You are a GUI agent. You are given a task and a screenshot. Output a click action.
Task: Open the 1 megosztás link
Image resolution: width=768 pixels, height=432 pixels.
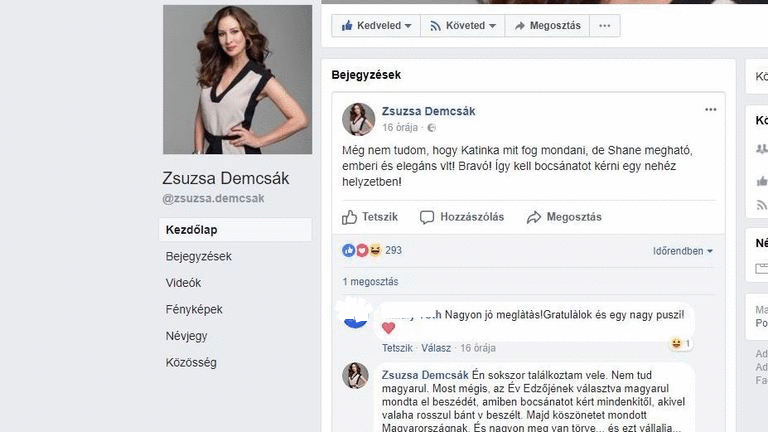[370, 282]
